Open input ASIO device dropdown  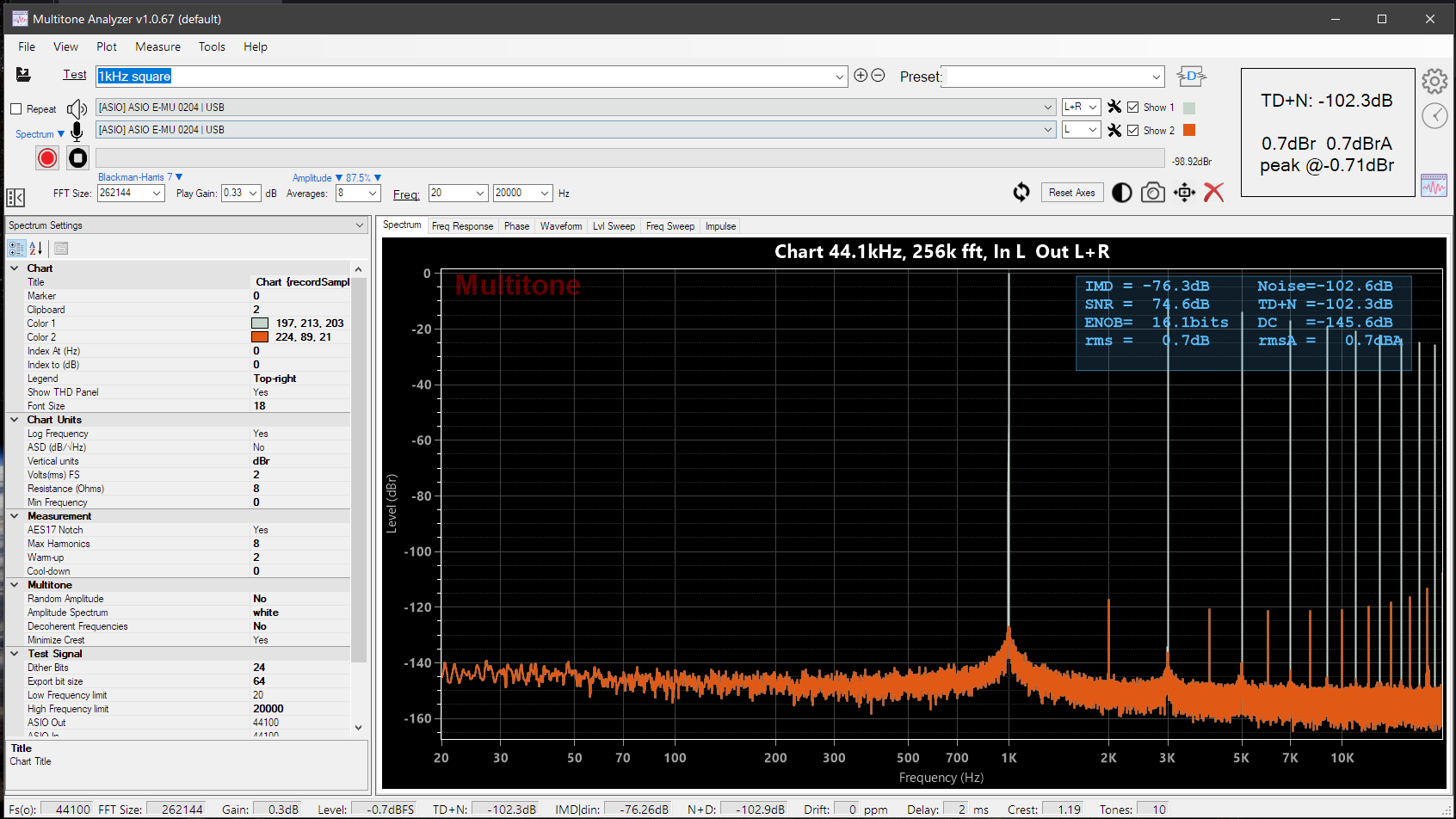(1048, 130)
